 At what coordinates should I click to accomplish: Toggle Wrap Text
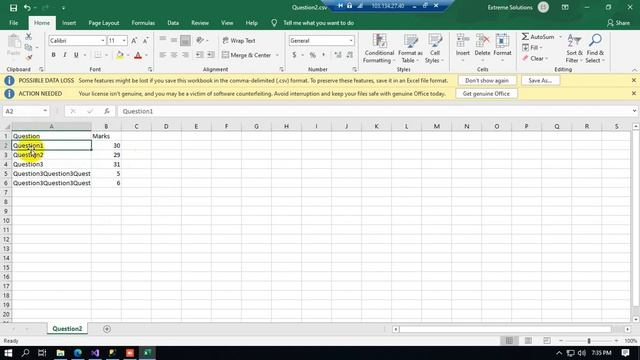239,40
